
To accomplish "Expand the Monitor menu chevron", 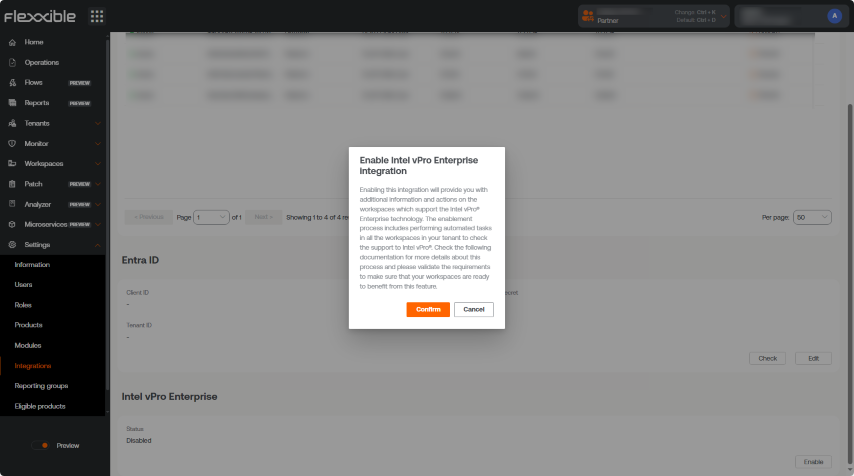I will (98, 144).
